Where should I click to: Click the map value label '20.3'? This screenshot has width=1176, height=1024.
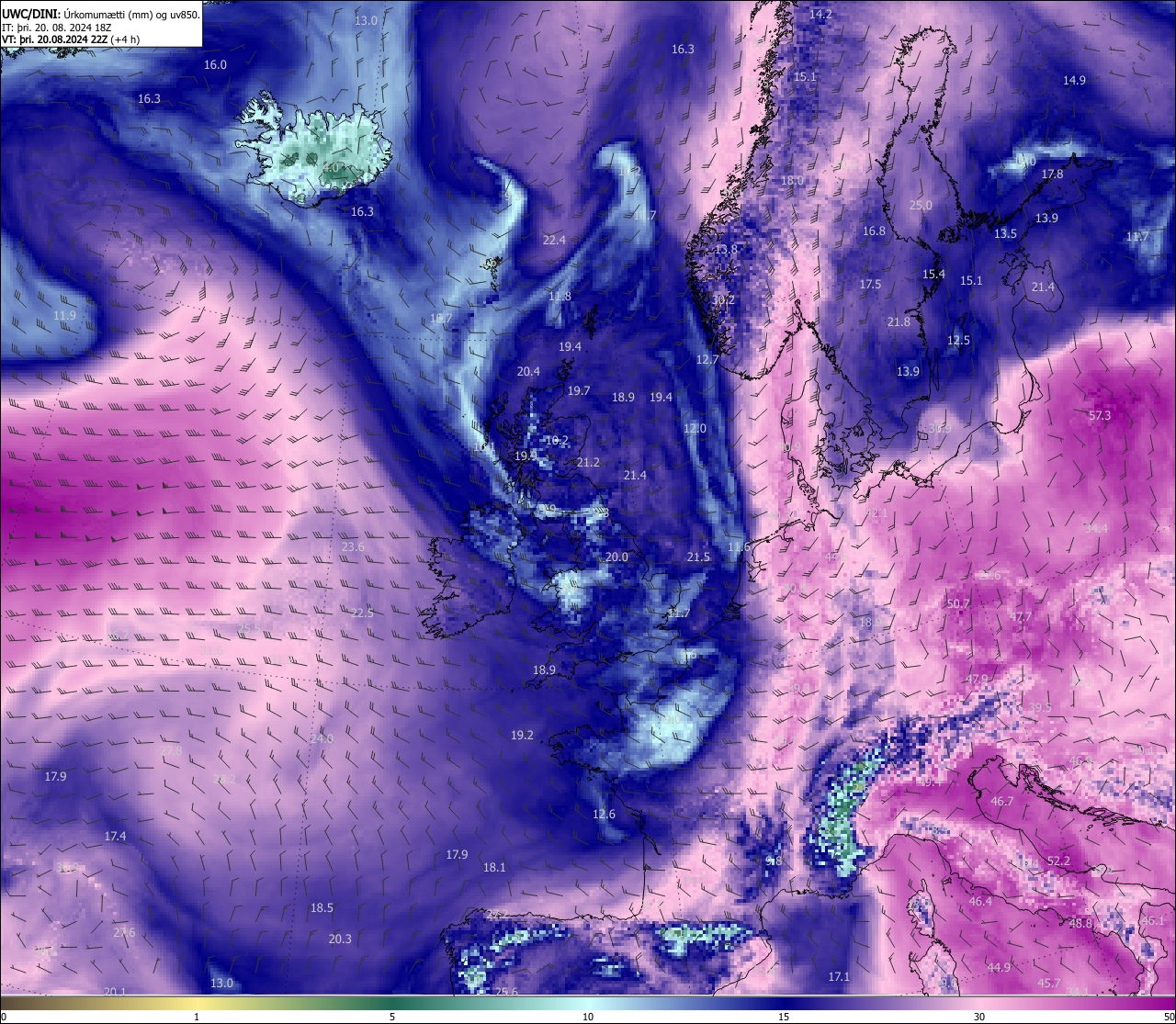(x=340, y=940)
